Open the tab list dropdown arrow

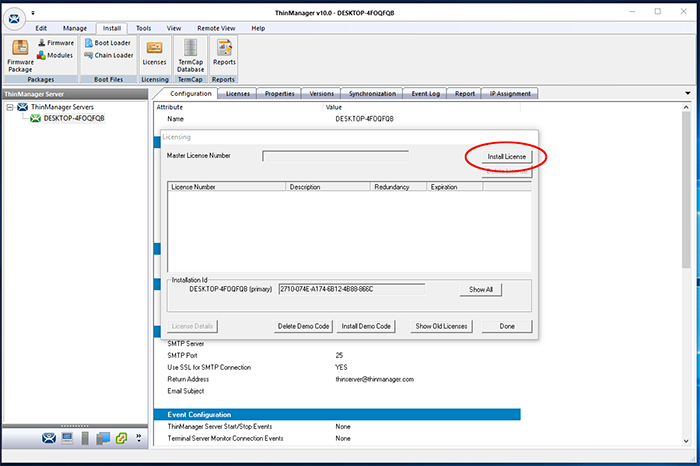pos(688,93)
